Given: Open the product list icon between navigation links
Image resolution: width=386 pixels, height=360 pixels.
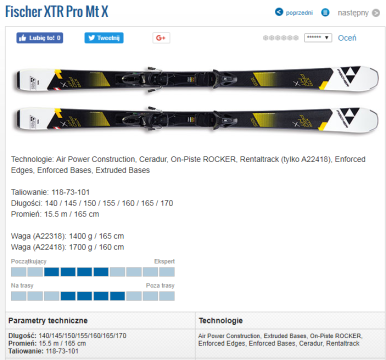Looking at the screenshot, I should (325, 13).
